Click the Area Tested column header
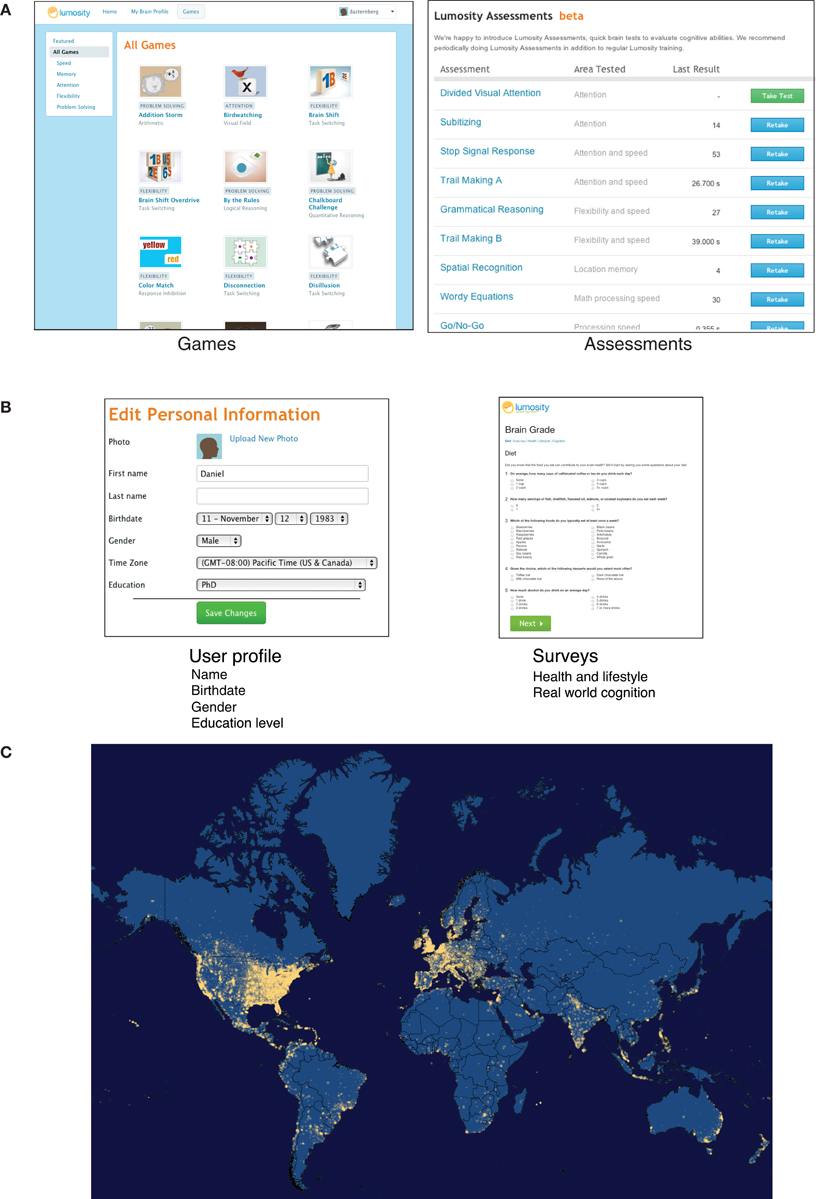The width and height of the screenshot is (816, 1199). click(x=600, y=70)
